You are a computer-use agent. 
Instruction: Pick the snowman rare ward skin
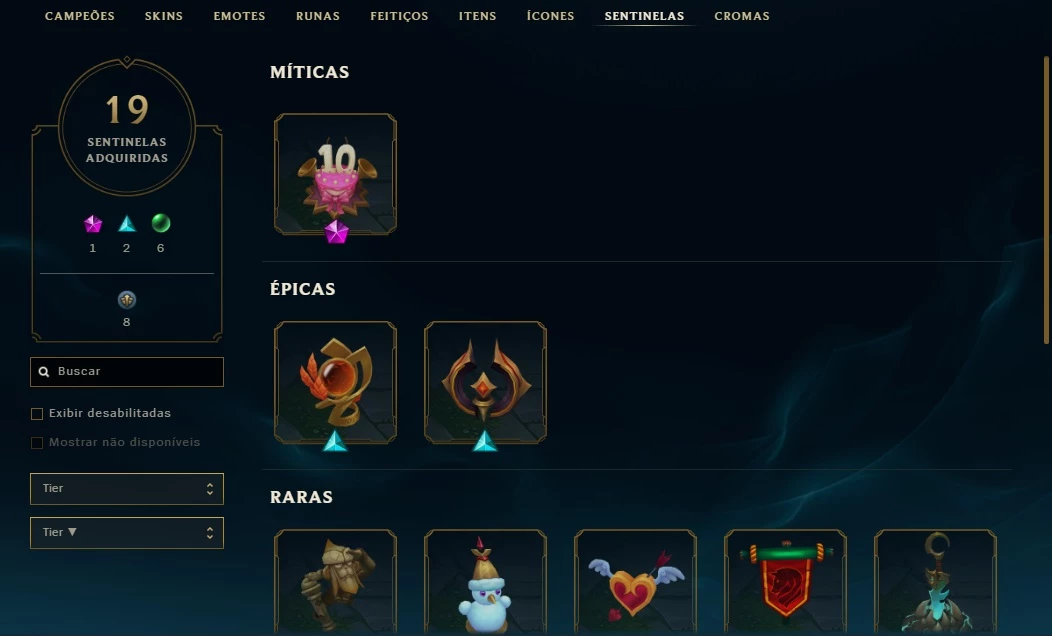485,582
